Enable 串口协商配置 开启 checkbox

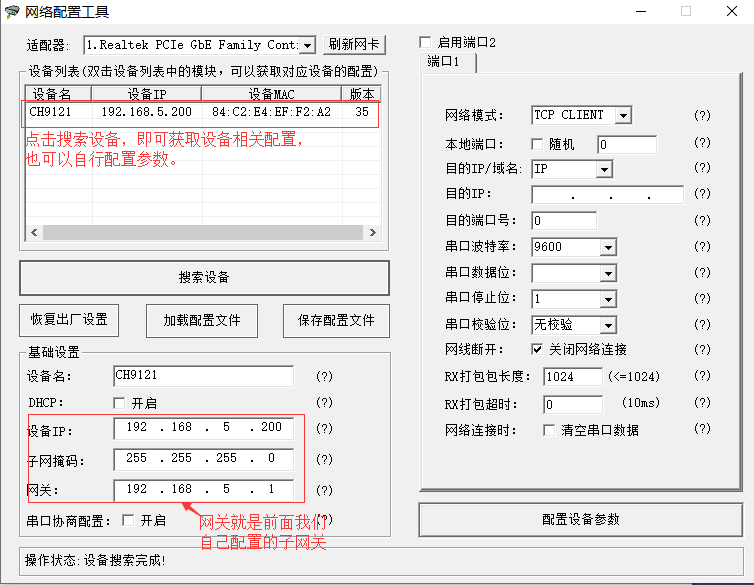coord(128,520)
